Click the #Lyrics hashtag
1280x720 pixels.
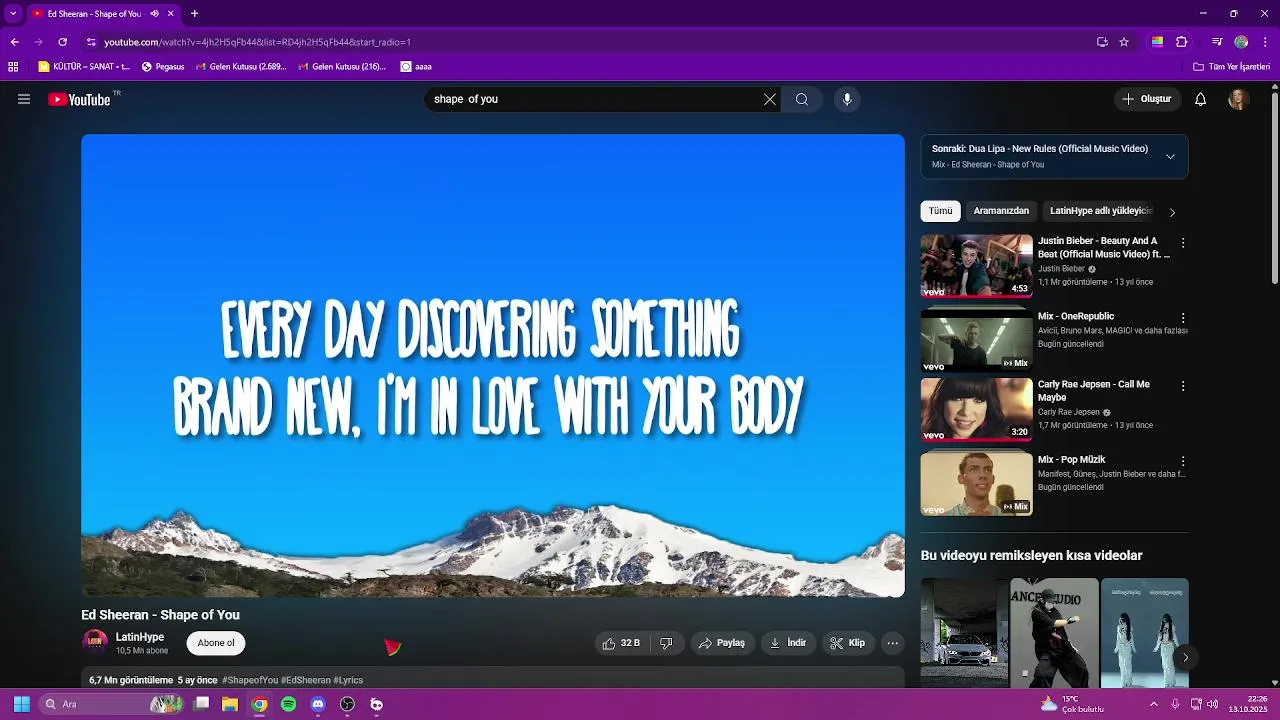coord(348,680)
